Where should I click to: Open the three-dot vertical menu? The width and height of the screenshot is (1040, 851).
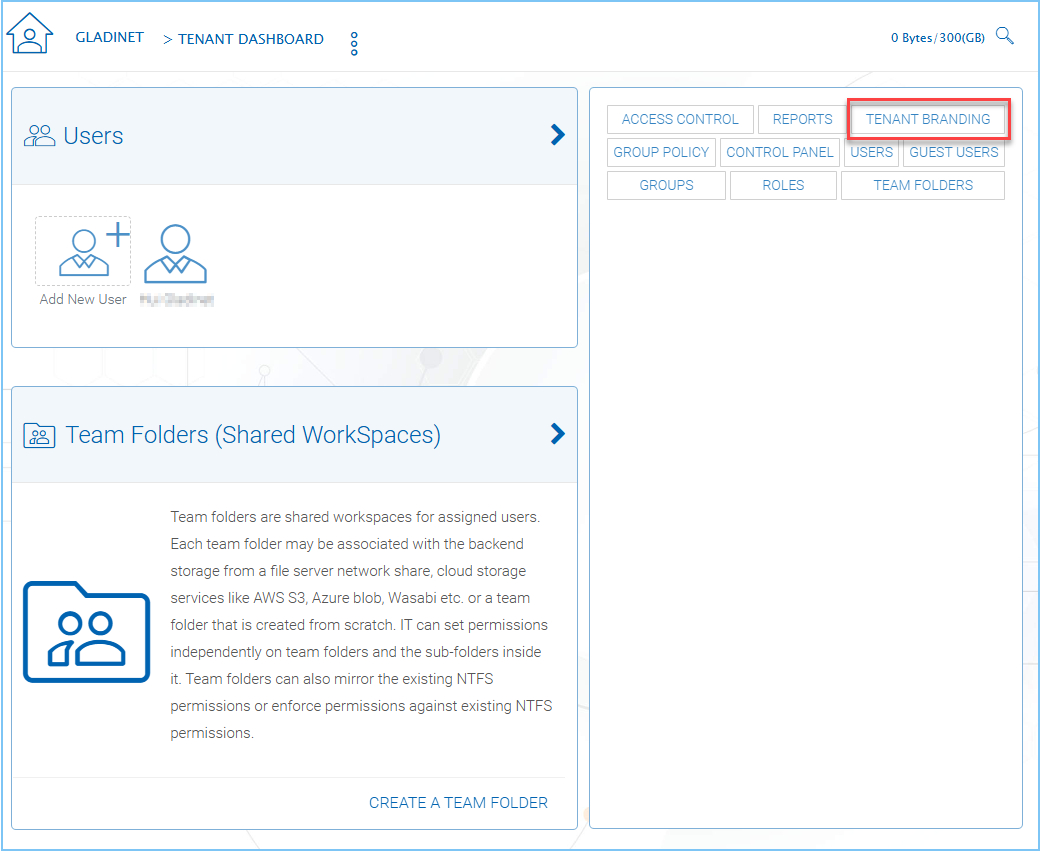click(354, 43)
